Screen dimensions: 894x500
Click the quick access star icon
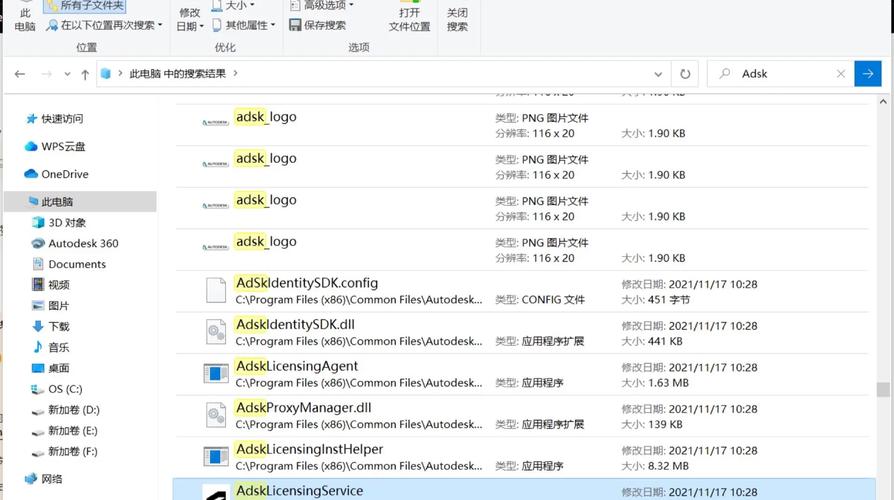pyautogui.click(x=31, y=119)
